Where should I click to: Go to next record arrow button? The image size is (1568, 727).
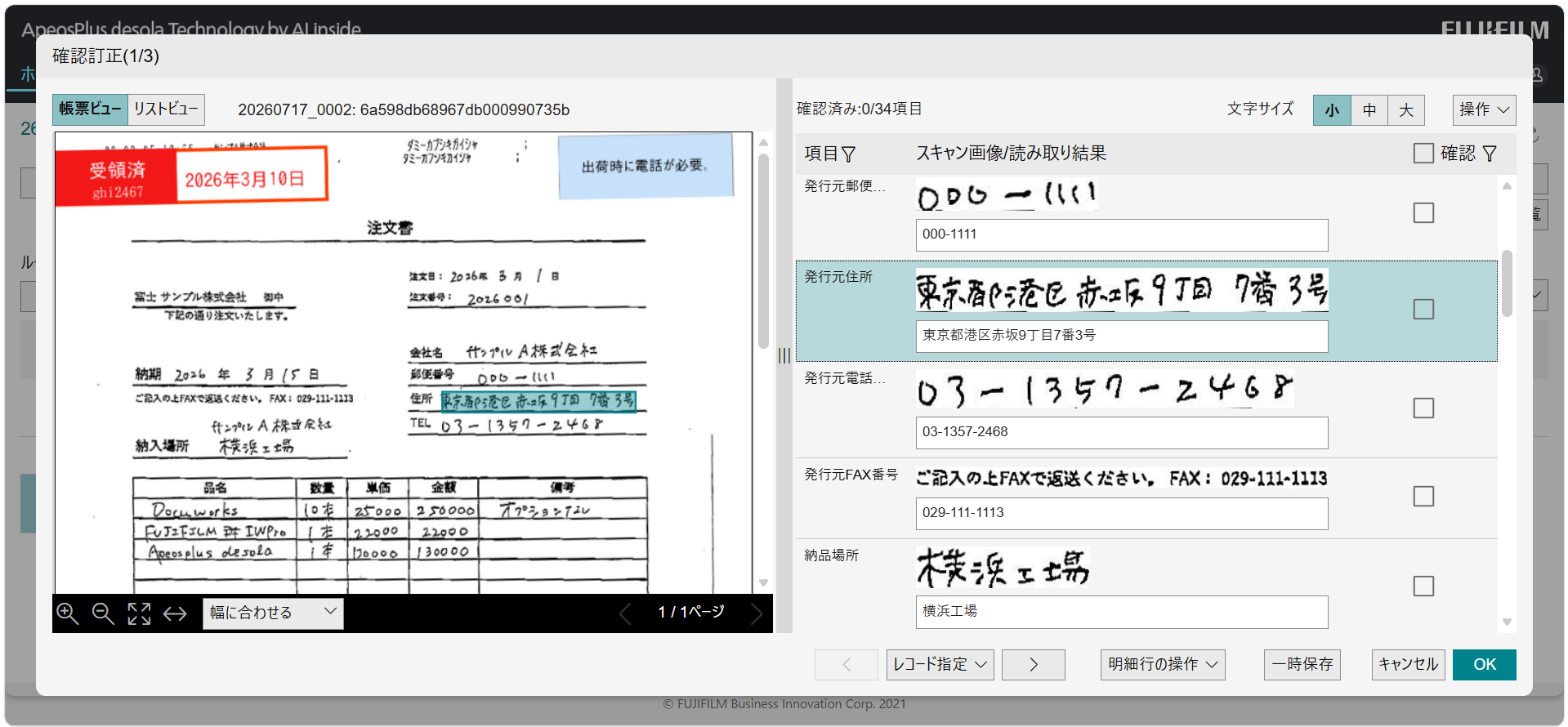(1033, 665)
